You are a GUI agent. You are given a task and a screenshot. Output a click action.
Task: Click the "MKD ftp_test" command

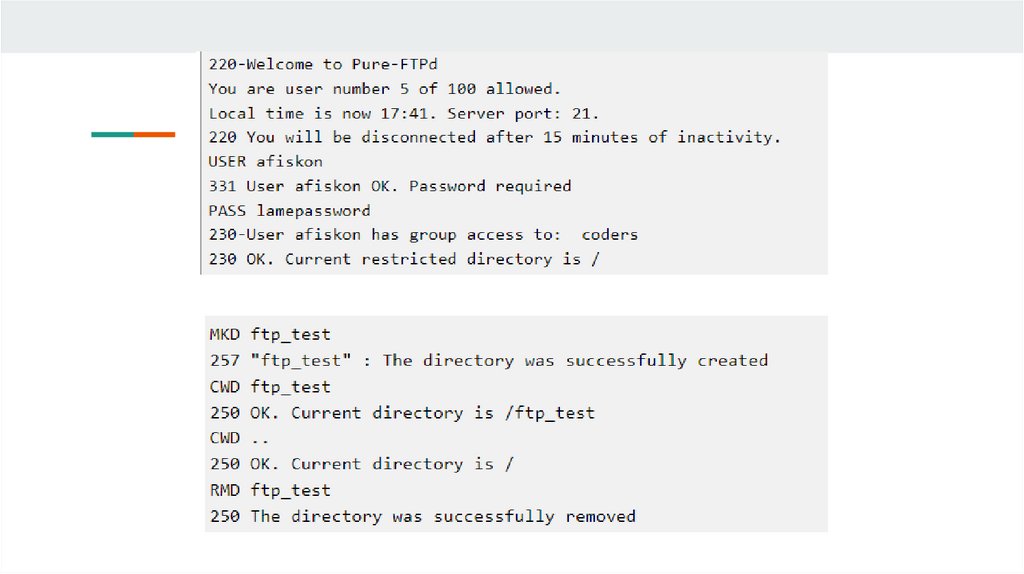click(x=269, y=334)
